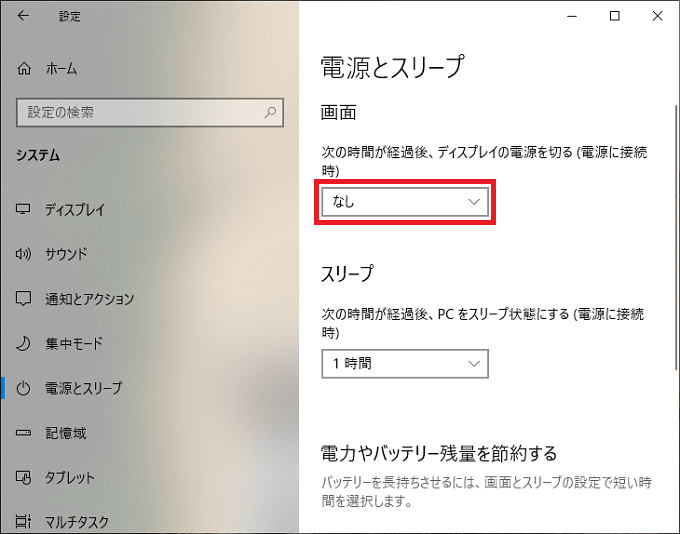Click the notifications speech bubble icon
680x534 pixels.
23,298
